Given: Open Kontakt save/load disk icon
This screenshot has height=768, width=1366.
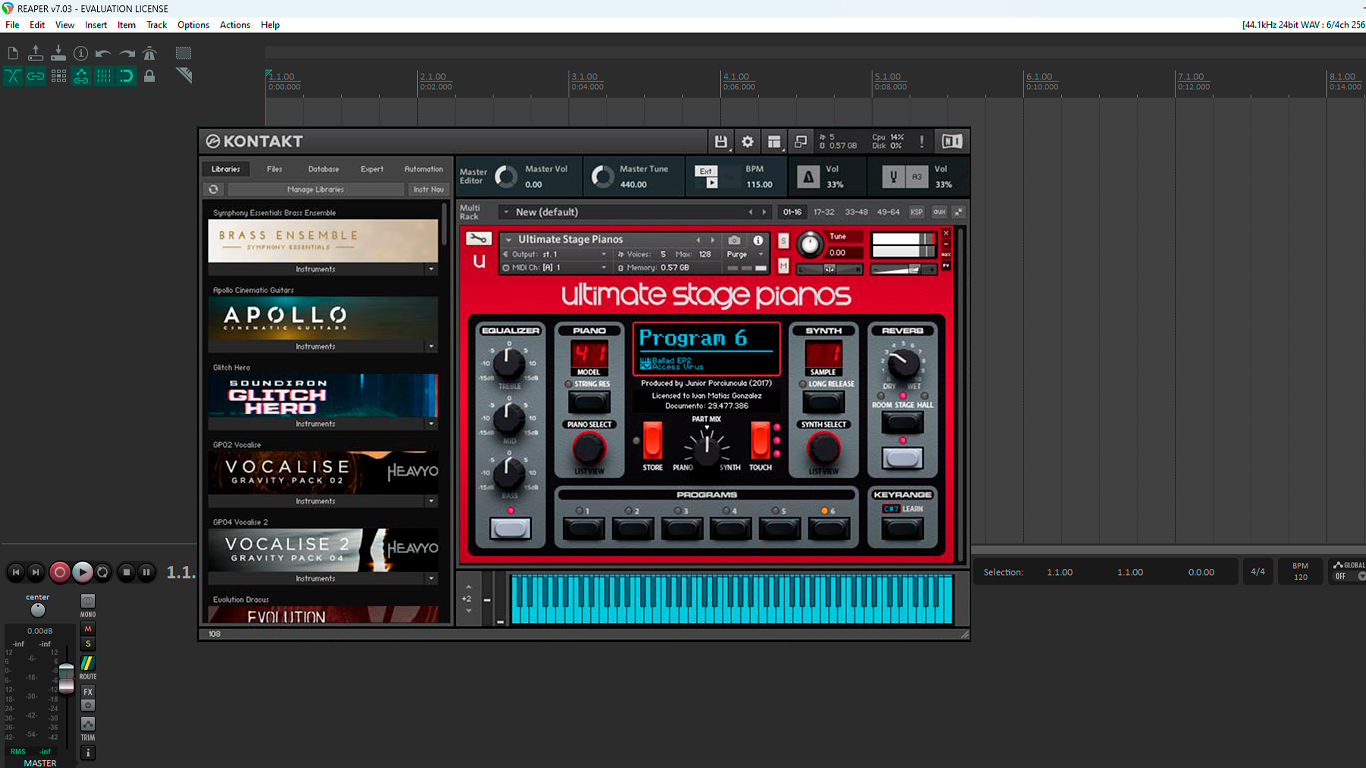Looking at the screenshot, I should (x=720, y=142).
